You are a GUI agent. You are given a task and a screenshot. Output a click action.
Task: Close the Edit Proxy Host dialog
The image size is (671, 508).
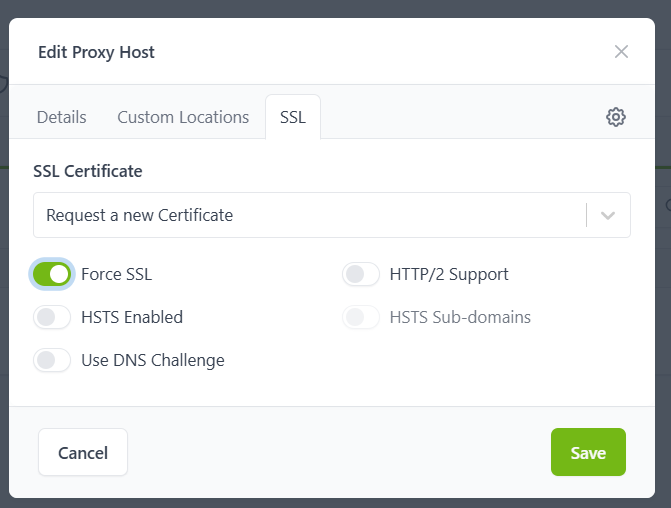tap(621, 52)
